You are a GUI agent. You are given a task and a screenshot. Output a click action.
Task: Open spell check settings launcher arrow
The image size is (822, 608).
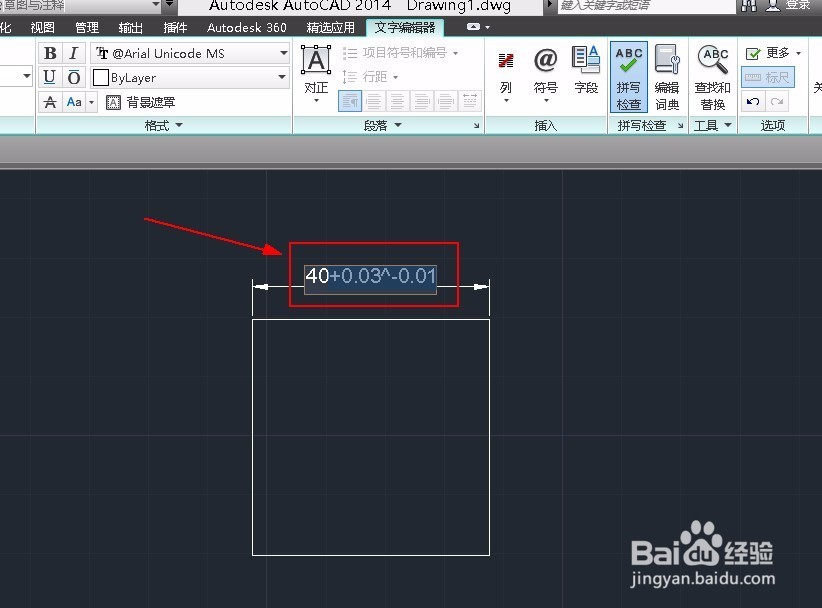pos(680,125)
